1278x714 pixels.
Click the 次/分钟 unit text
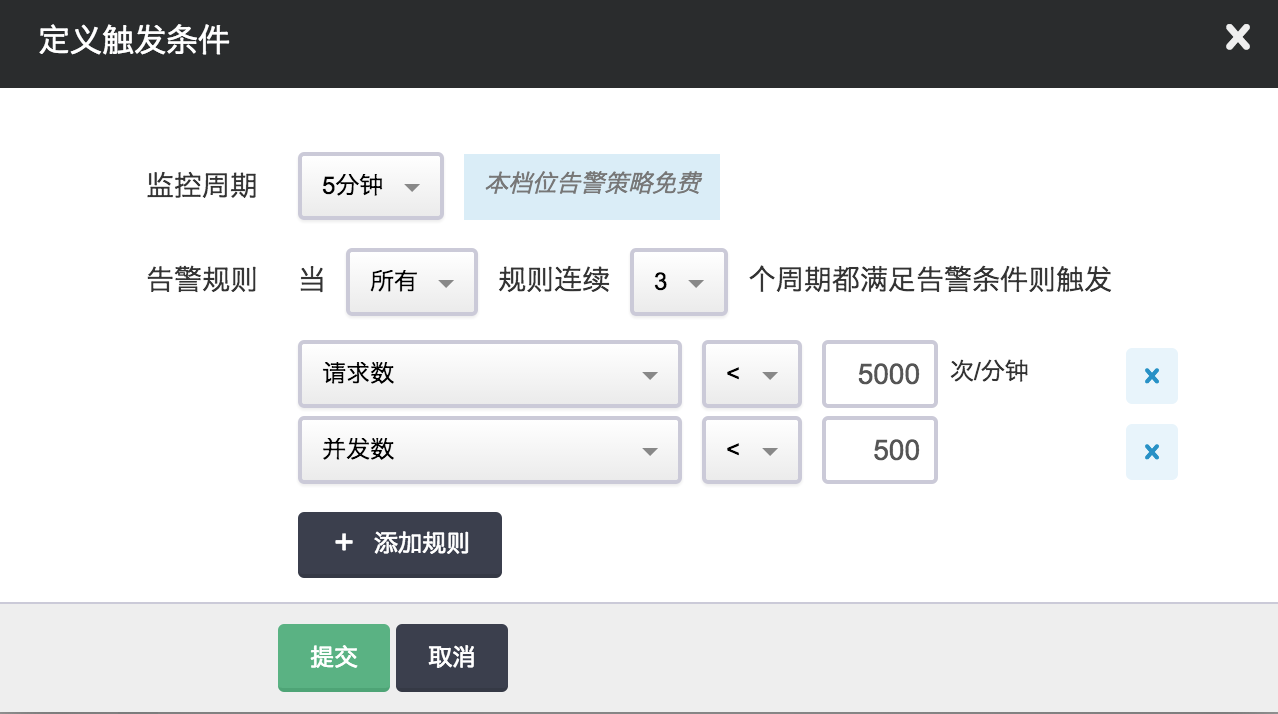tap(989, 371)
